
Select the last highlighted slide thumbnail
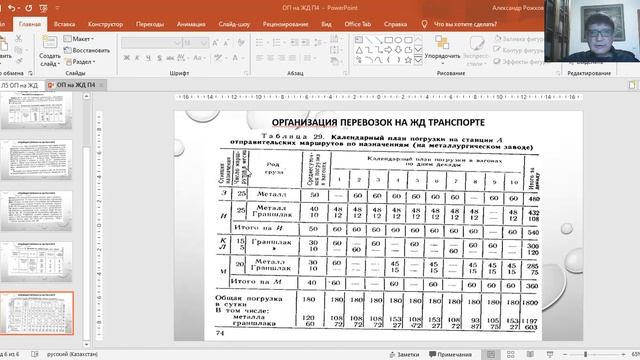coord(37,313)
